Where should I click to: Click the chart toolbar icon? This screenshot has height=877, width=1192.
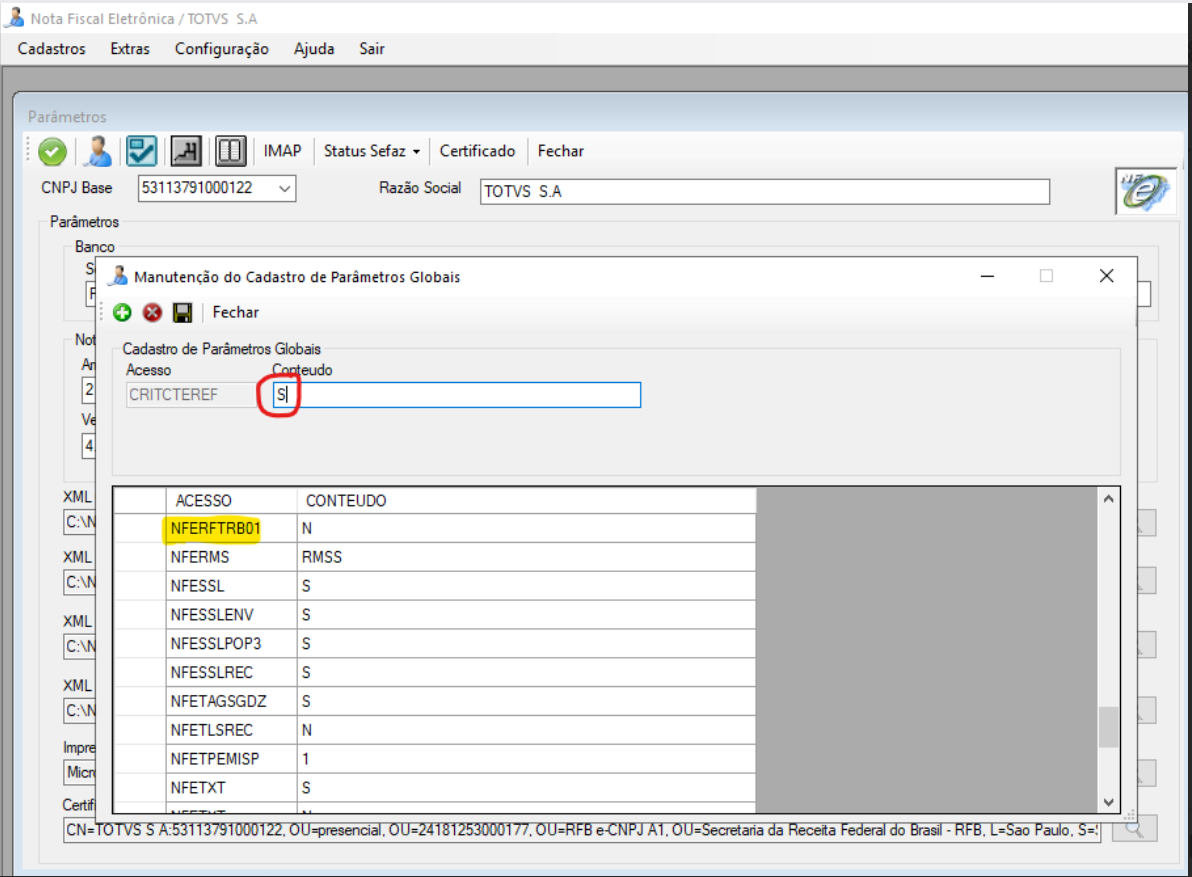186,151
